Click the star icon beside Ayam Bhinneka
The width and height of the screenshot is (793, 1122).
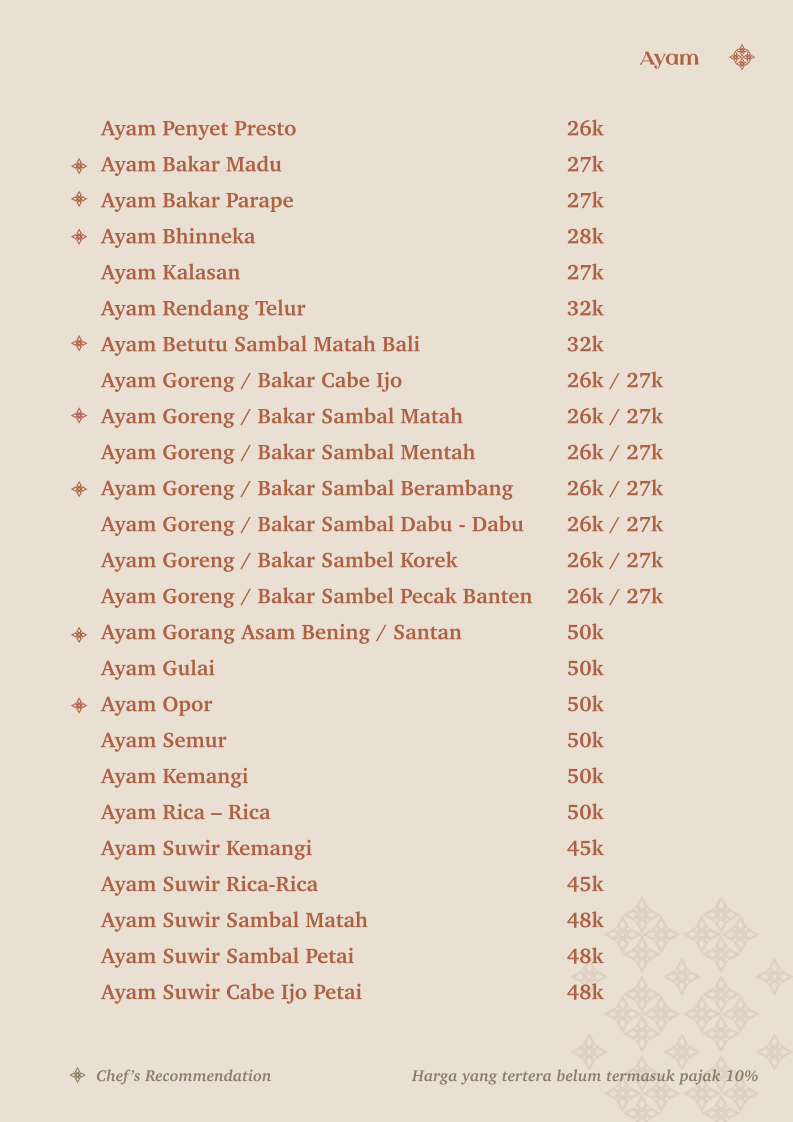(79, 236)
